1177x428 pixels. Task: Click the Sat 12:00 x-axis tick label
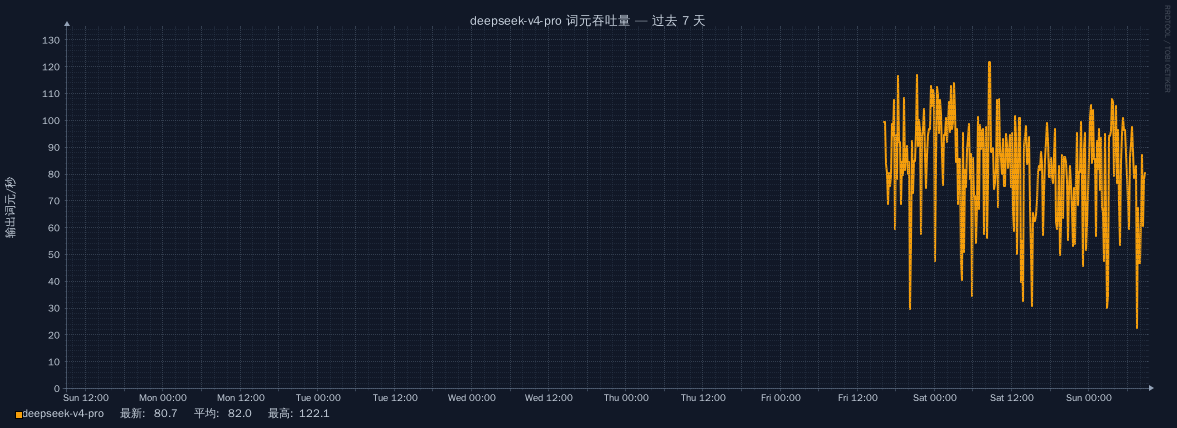coord(1011,398)
